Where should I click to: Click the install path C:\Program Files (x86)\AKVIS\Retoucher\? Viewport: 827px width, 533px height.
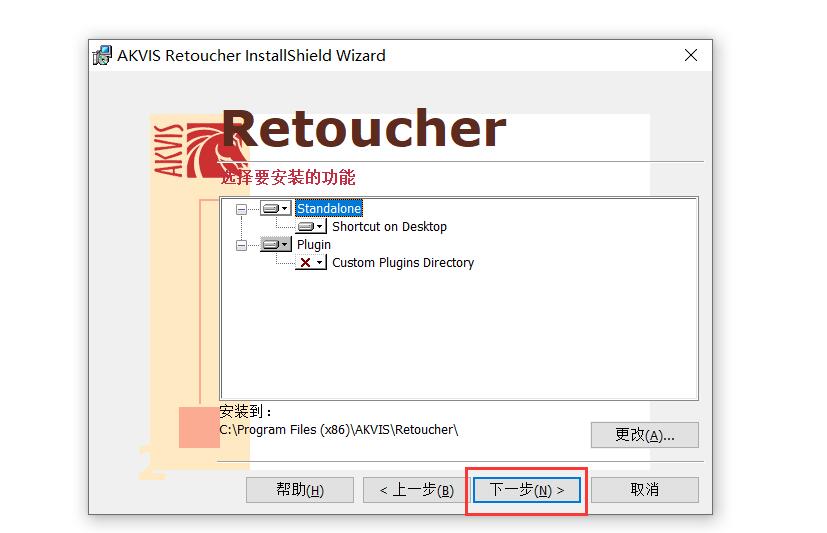coord(339,430)
